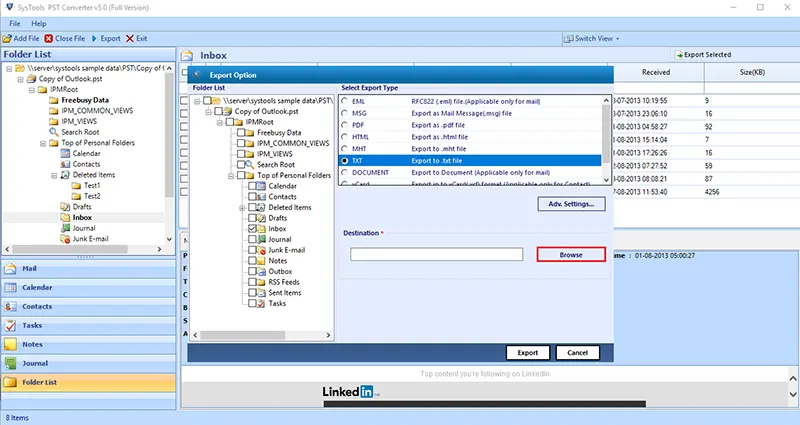Screen dimensions: 800x425
Task: Click the Outbox folder icon in Export Option tree
Action: coord(261,271)
